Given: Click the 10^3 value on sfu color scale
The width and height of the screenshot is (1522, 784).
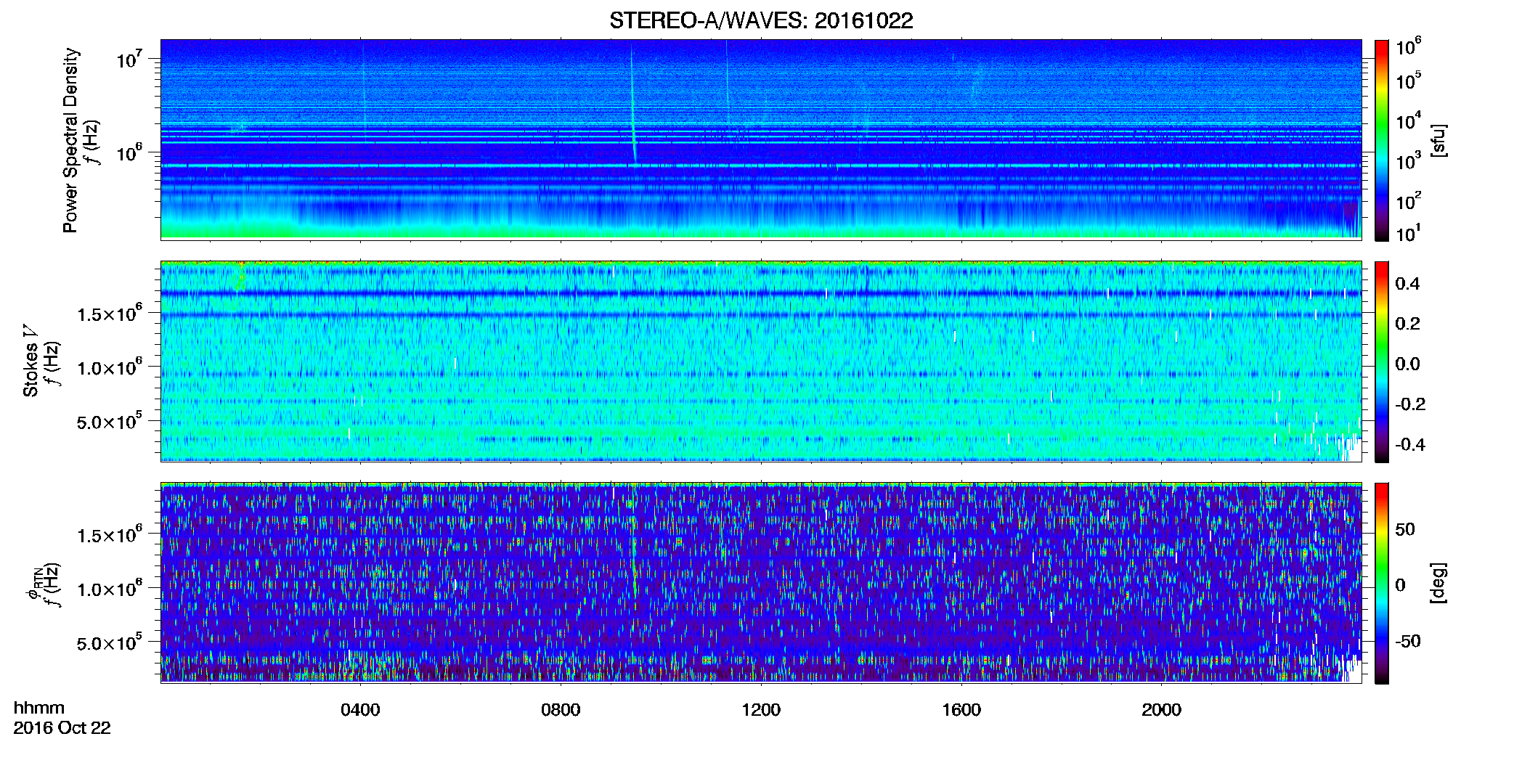Looking at the screenshot, I should [1408, 161].
